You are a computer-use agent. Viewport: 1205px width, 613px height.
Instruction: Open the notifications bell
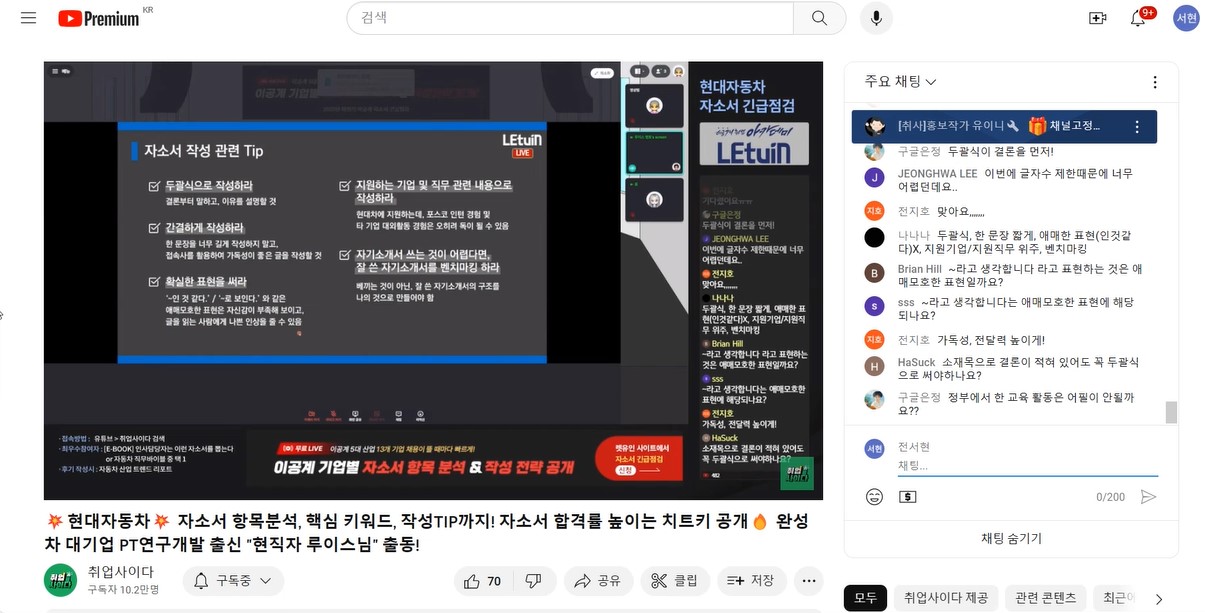(1138, 18)
